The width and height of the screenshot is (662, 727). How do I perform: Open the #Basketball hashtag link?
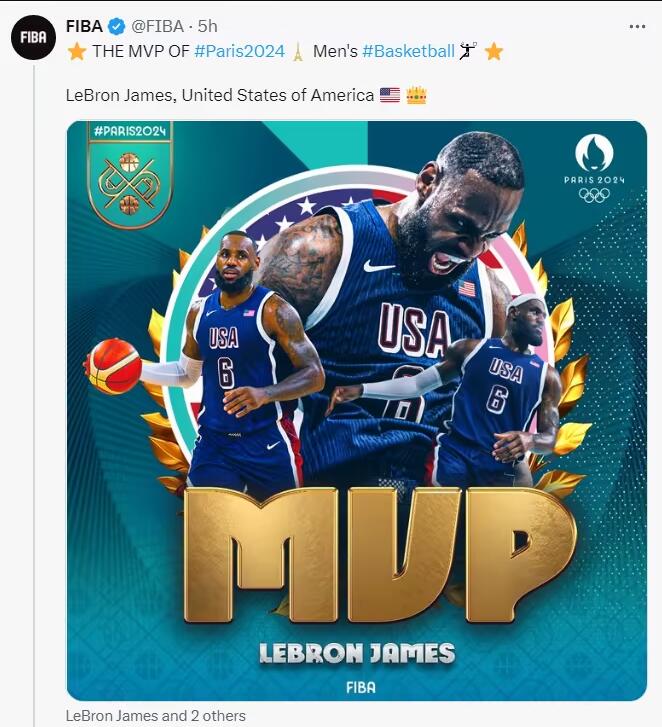click(x=408, y=51)
